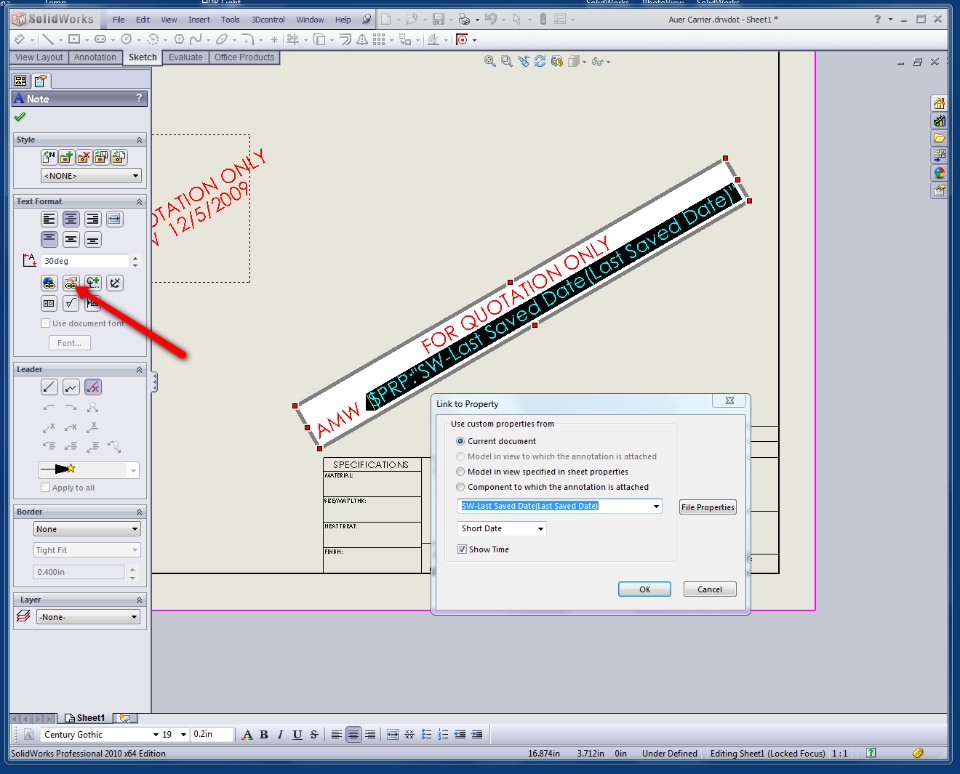Open the Tools menu
Viewport: 960px width, 774px height.
click(230, 20)
